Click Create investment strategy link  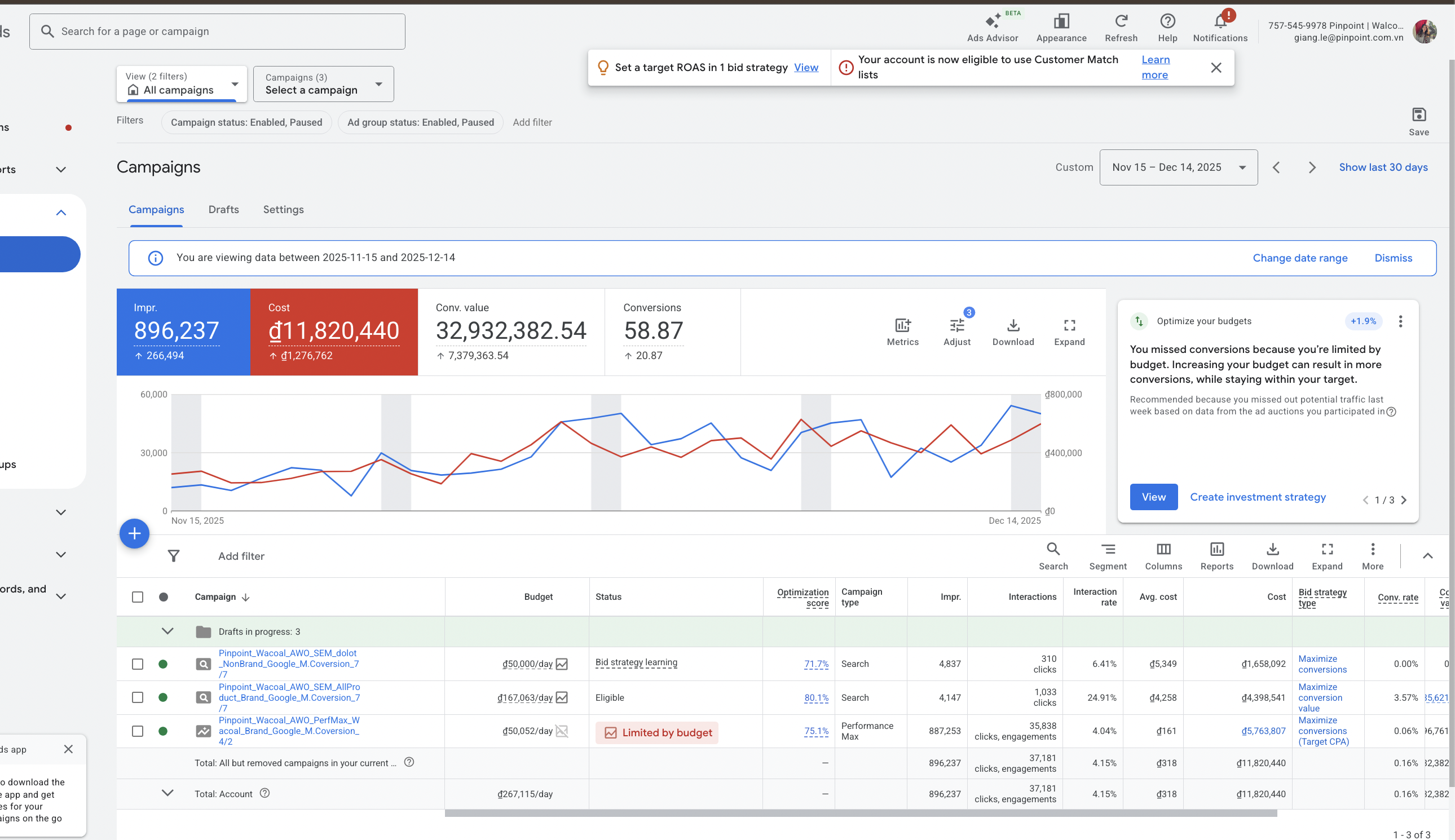[1257, 497]
